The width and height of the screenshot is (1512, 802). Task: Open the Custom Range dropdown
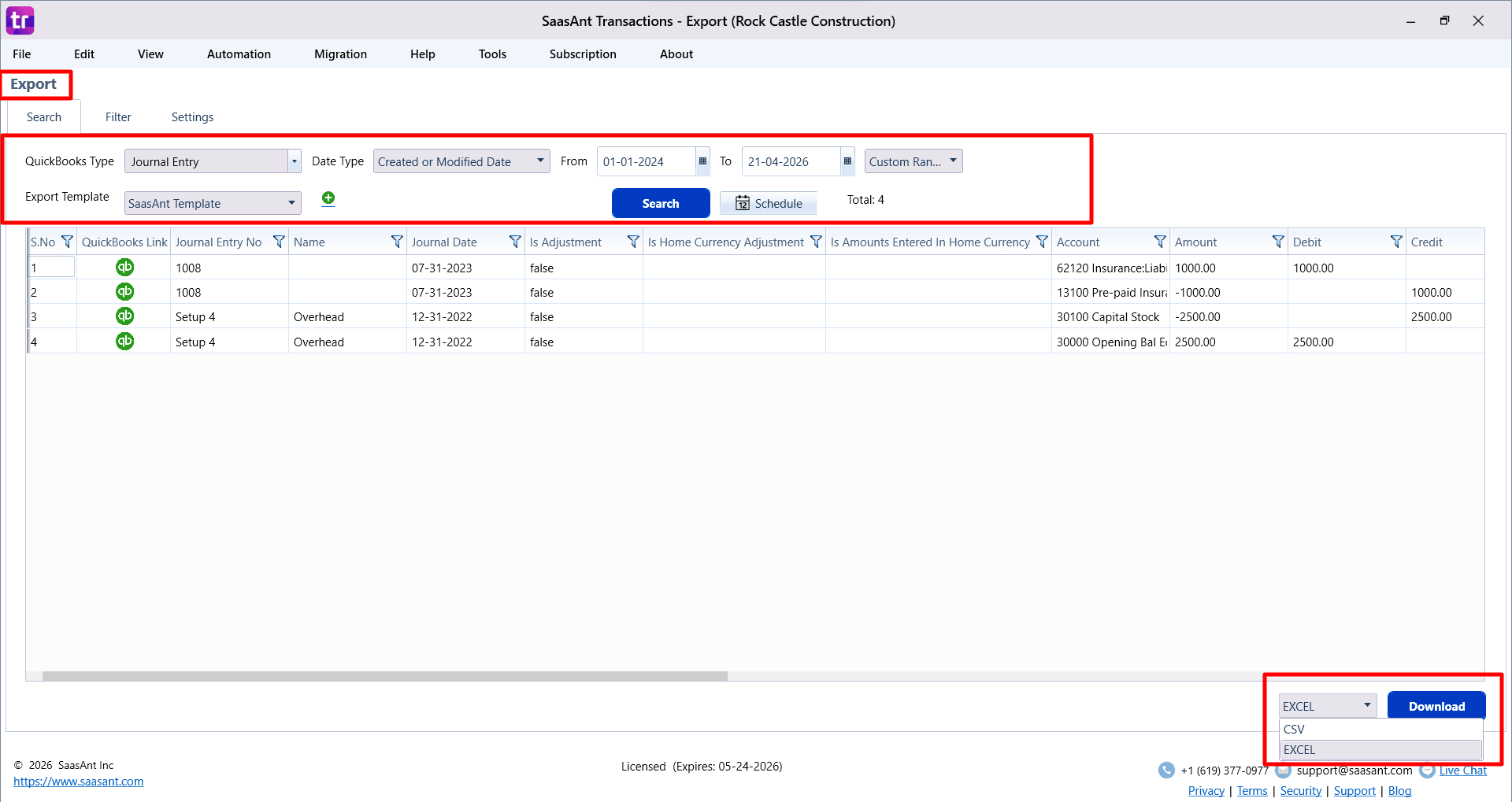(913, 161)
